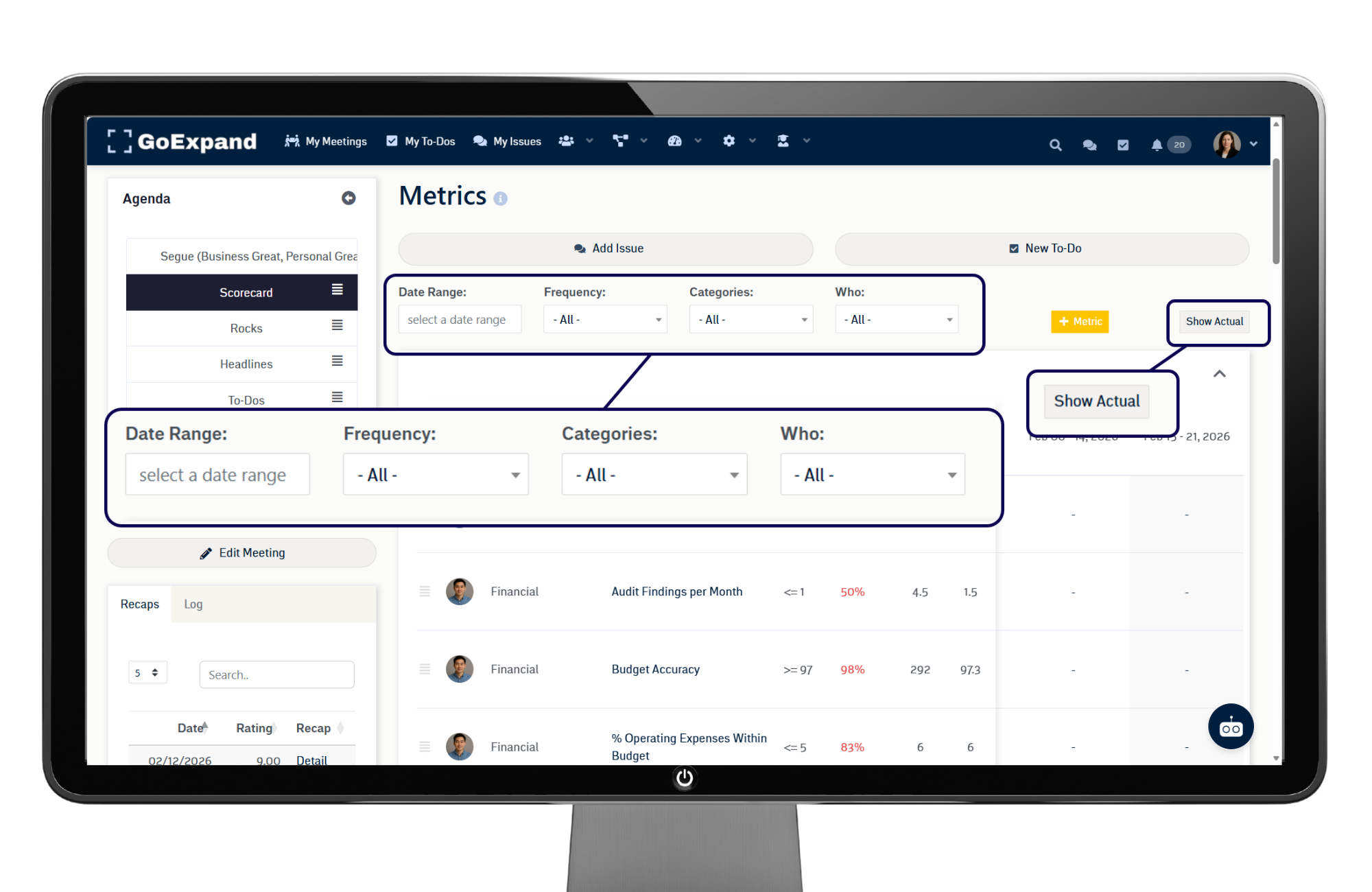Open the chat robot assistant icon

(x=1230, y=727)
